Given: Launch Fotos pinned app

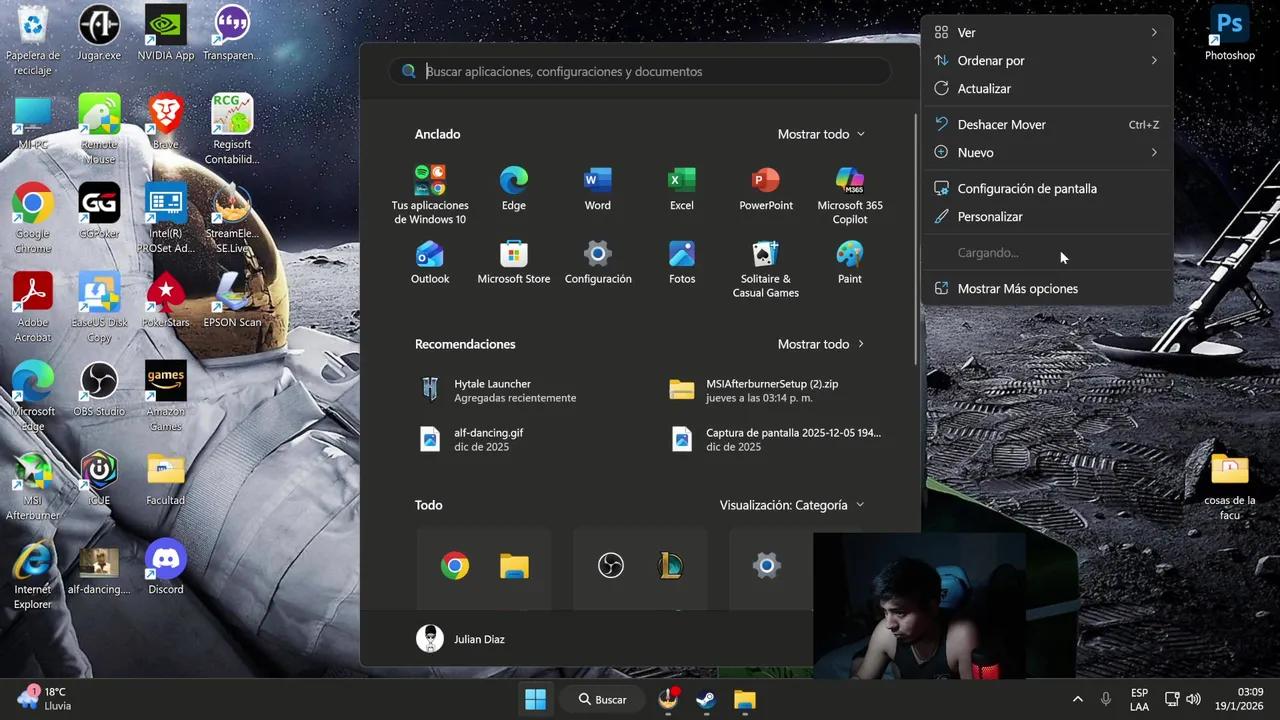Looking at the screenshot, I should (681, 262).
